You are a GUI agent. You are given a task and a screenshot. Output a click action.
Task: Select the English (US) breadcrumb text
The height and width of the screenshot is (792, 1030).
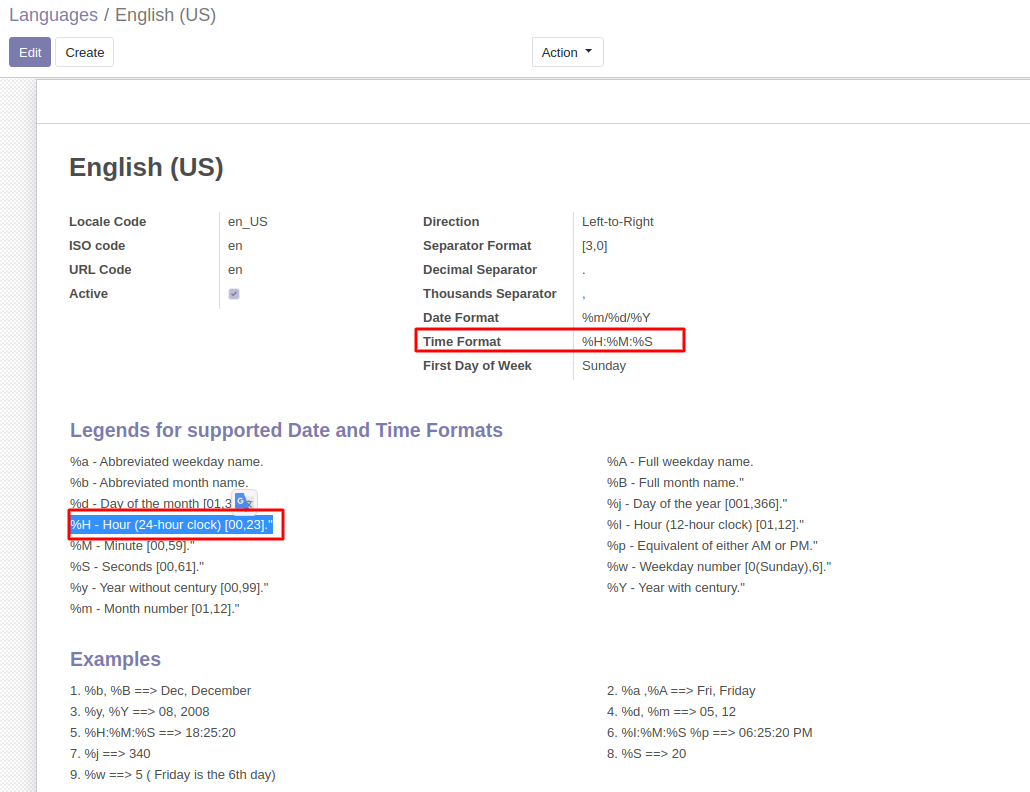tap(166, 15)
